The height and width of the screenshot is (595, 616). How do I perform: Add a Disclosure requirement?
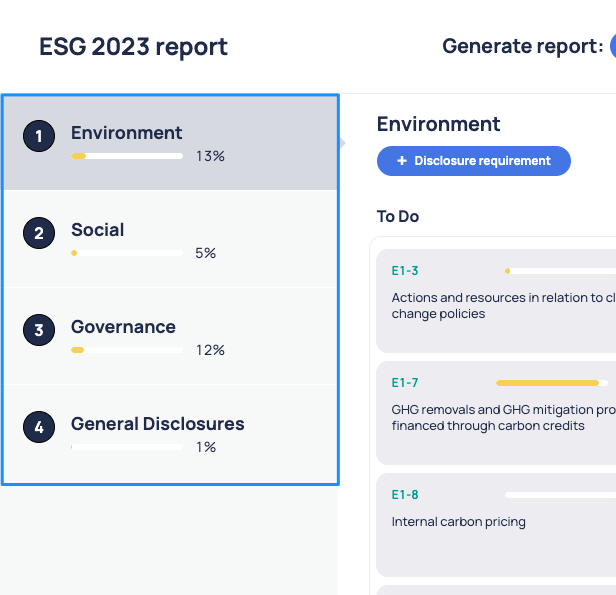click(x=473, y=161)
